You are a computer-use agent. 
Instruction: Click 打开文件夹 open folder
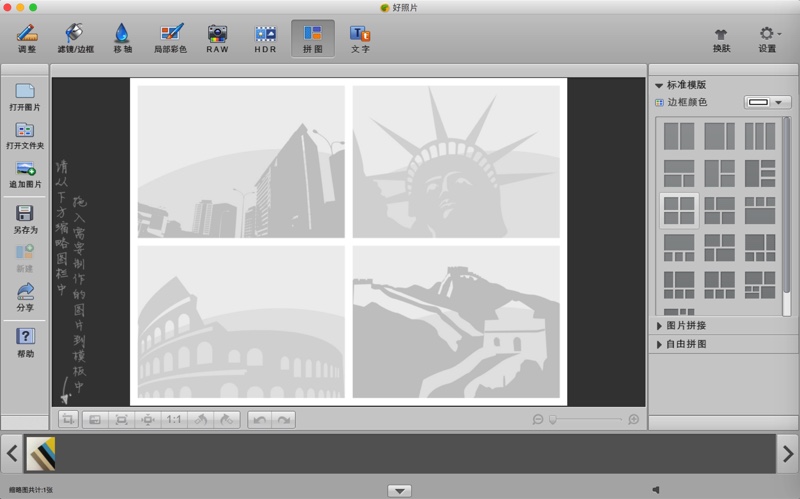coord(24,136)
